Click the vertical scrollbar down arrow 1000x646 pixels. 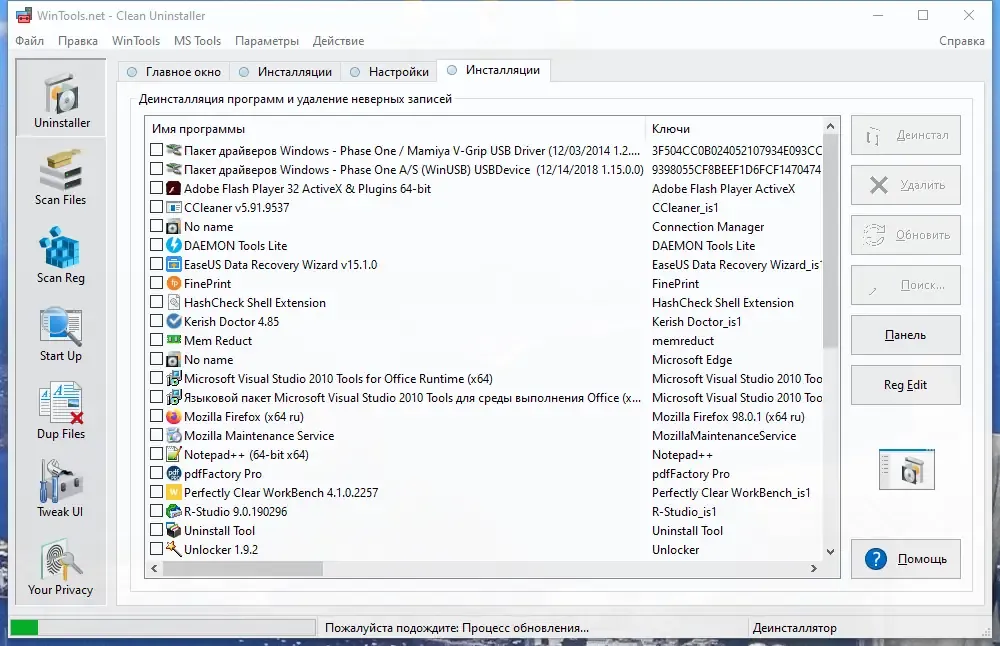click(830, 552)
